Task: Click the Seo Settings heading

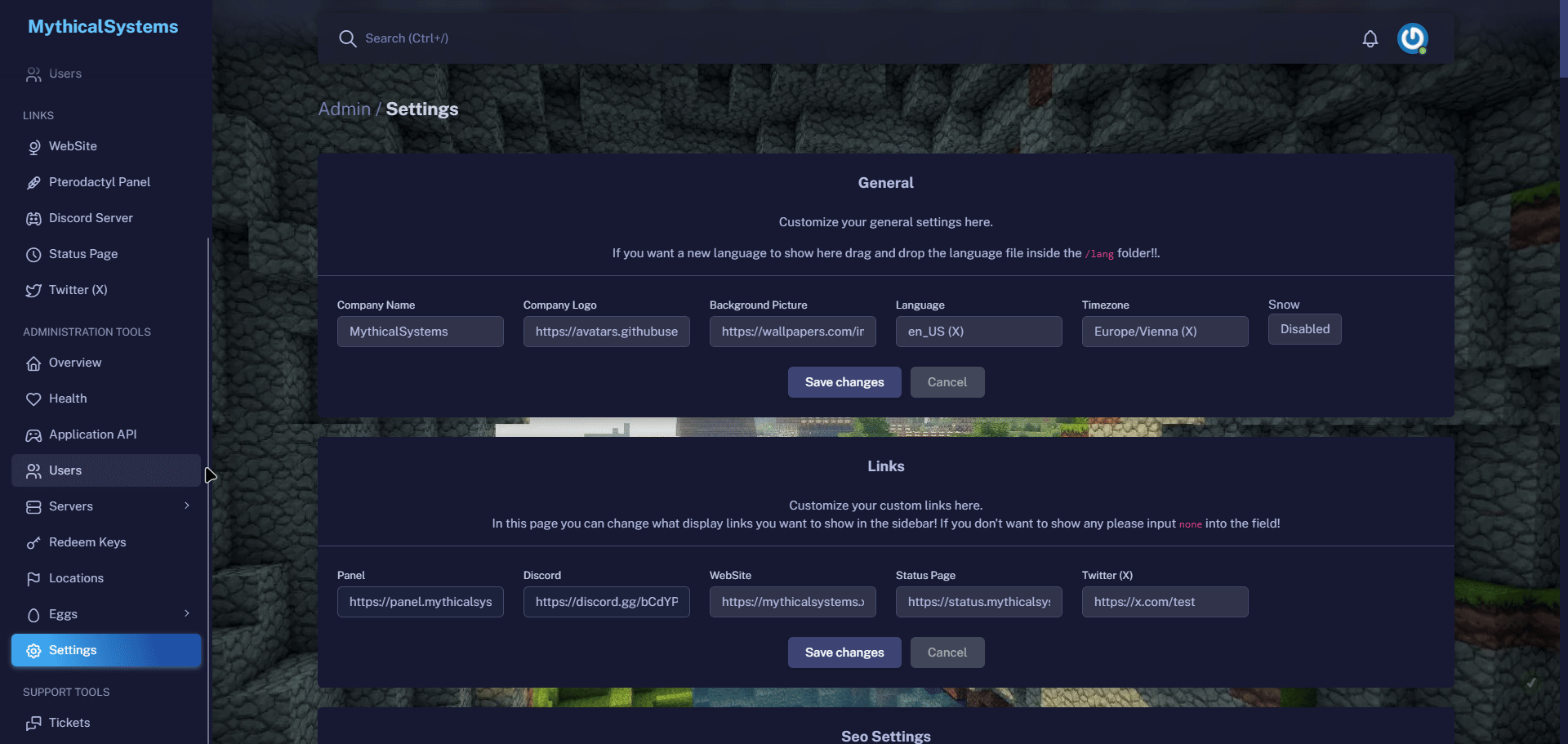Action: 885,736
